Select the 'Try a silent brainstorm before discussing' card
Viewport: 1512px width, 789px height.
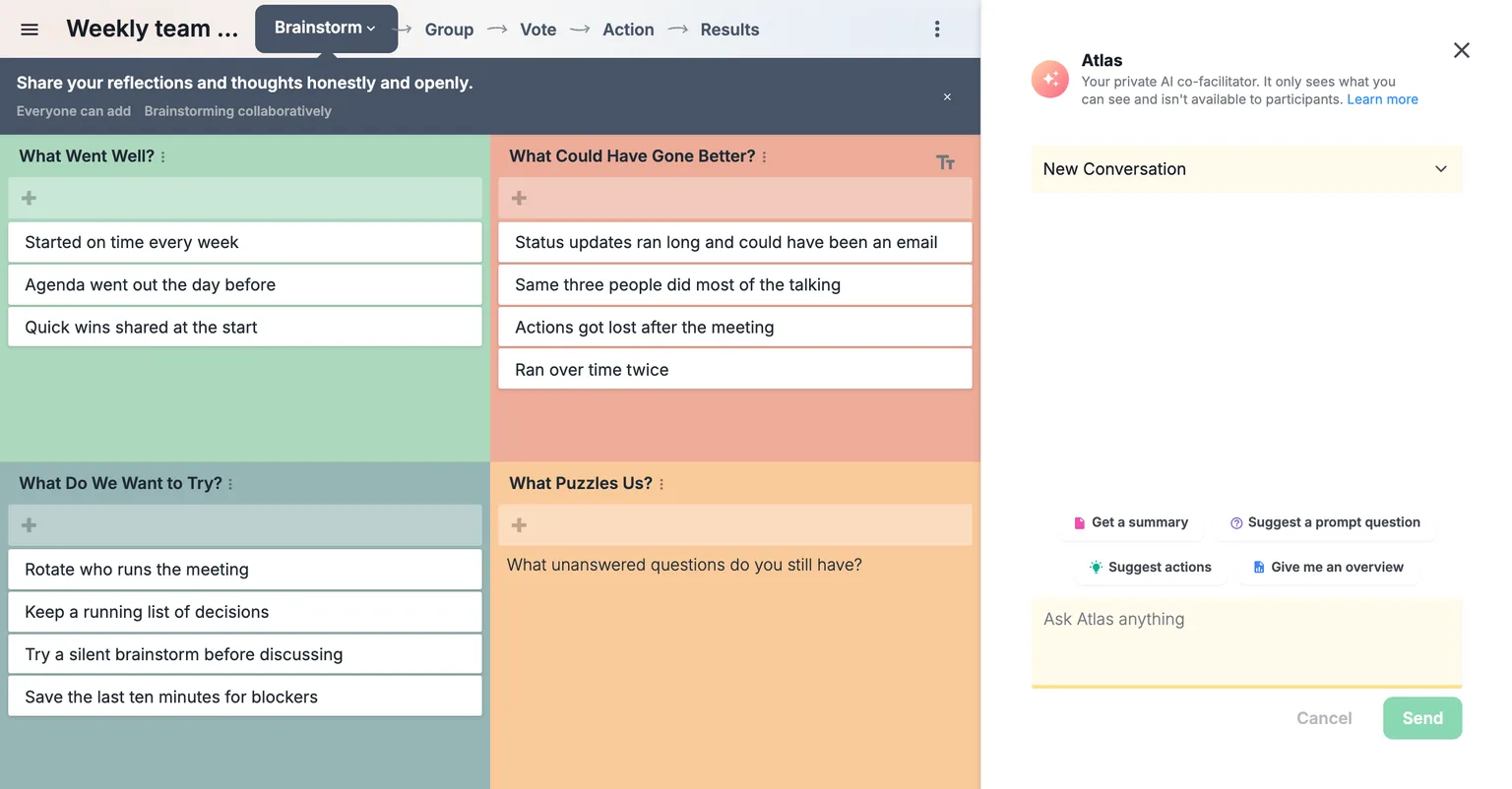tap(245, 654)
